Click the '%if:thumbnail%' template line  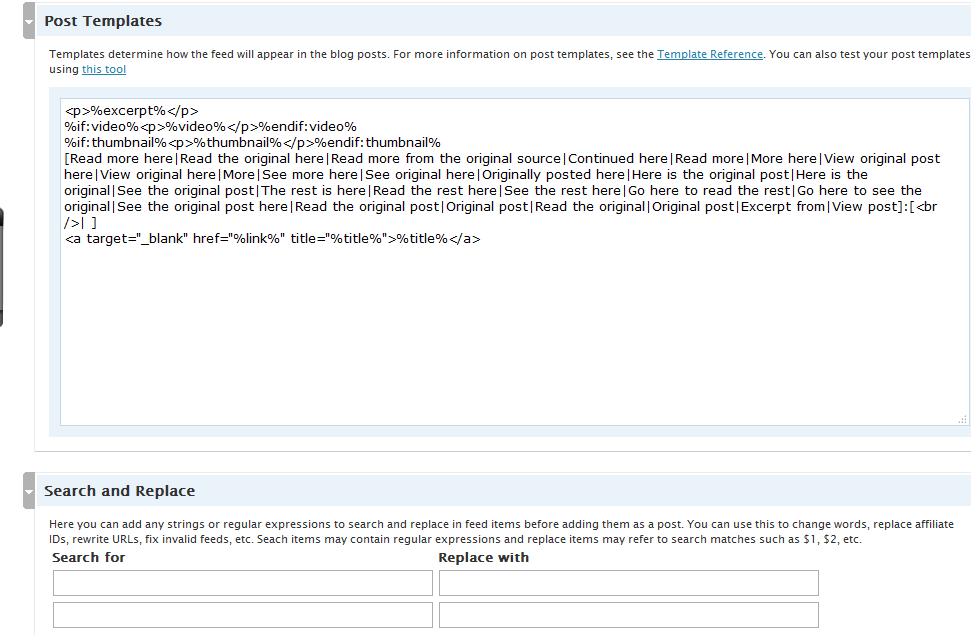tap(253, 143)
